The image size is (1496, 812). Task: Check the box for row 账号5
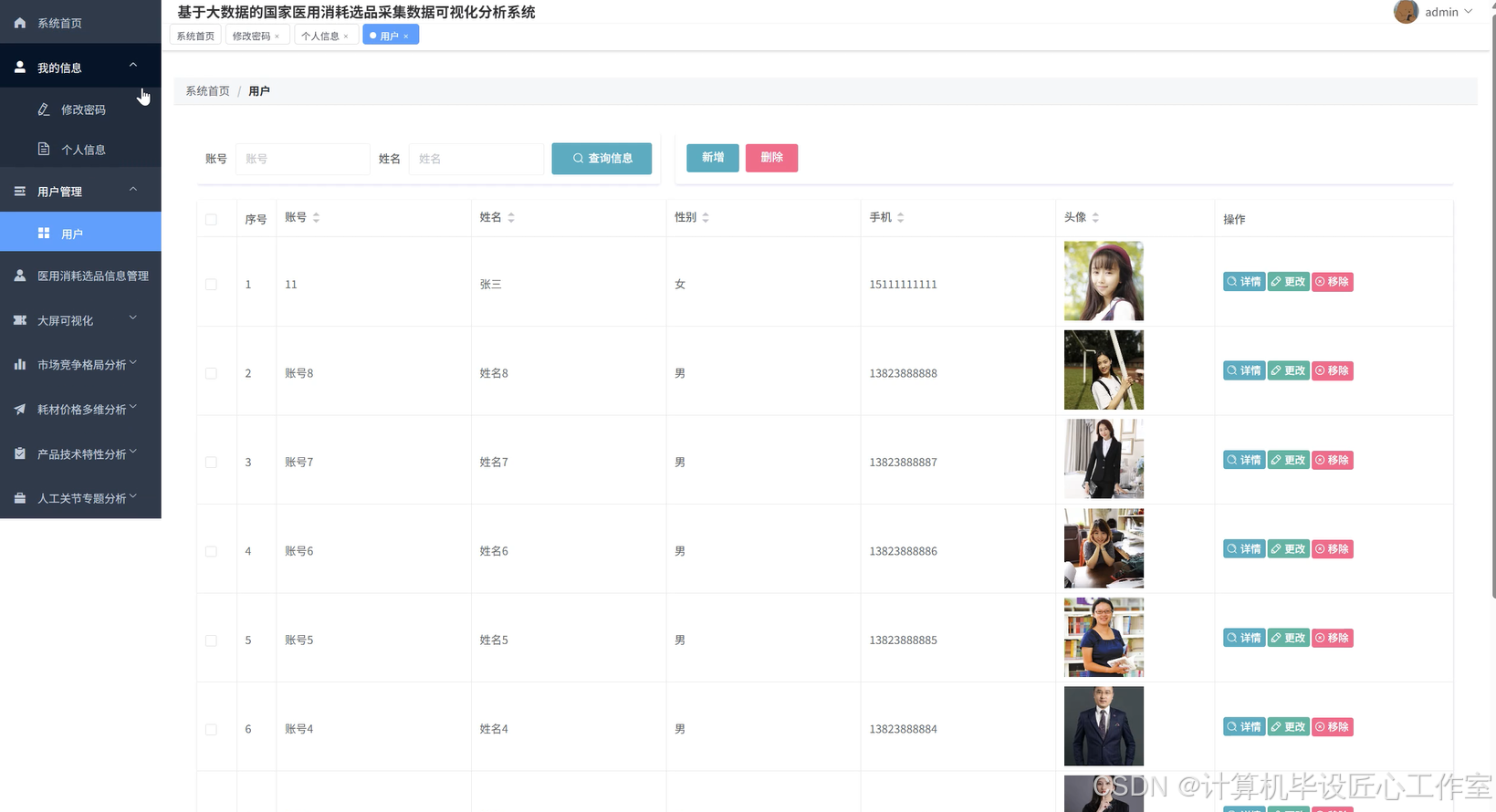pyautogui.click(x=211, y=640)
